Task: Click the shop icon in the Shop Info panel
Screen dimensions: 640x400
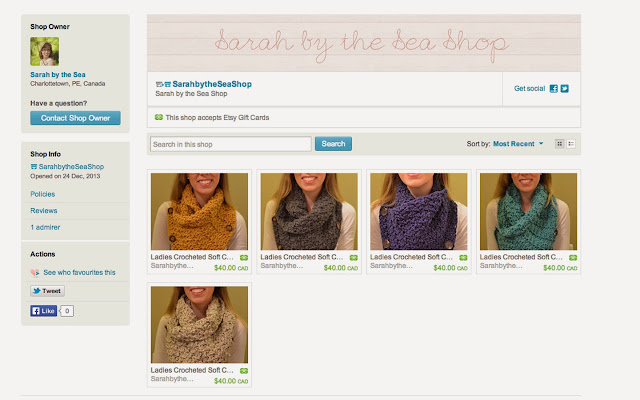Action: point(34,167)
